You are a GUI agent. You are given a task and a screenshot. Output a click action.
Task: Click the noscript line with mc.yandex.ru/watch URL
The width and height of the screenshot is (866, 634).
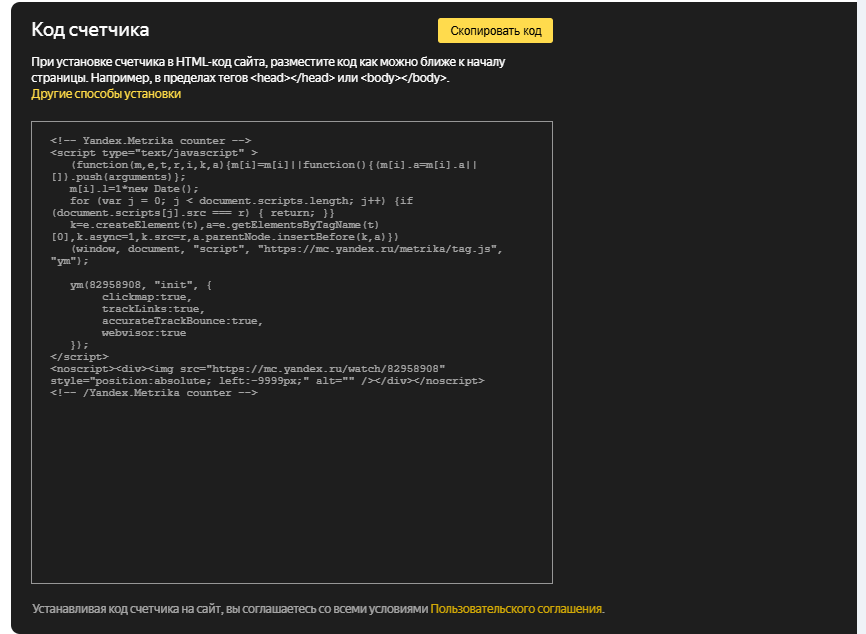click(x=247, y=369)
